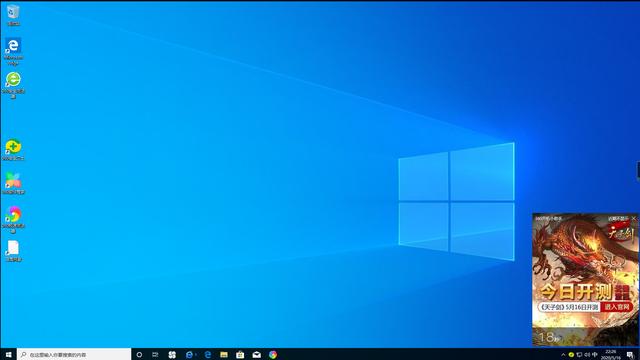Launch Microsoft Edge from the taskbar
640x360 pixels.
pyautogui.click(x=208, y=355)
